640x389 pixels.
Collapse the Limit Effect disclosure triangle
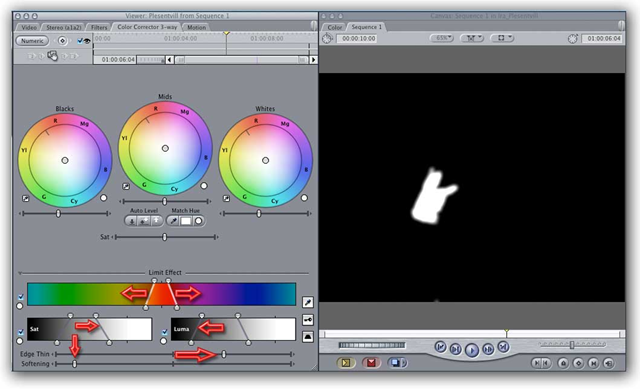tap(20, 273)
